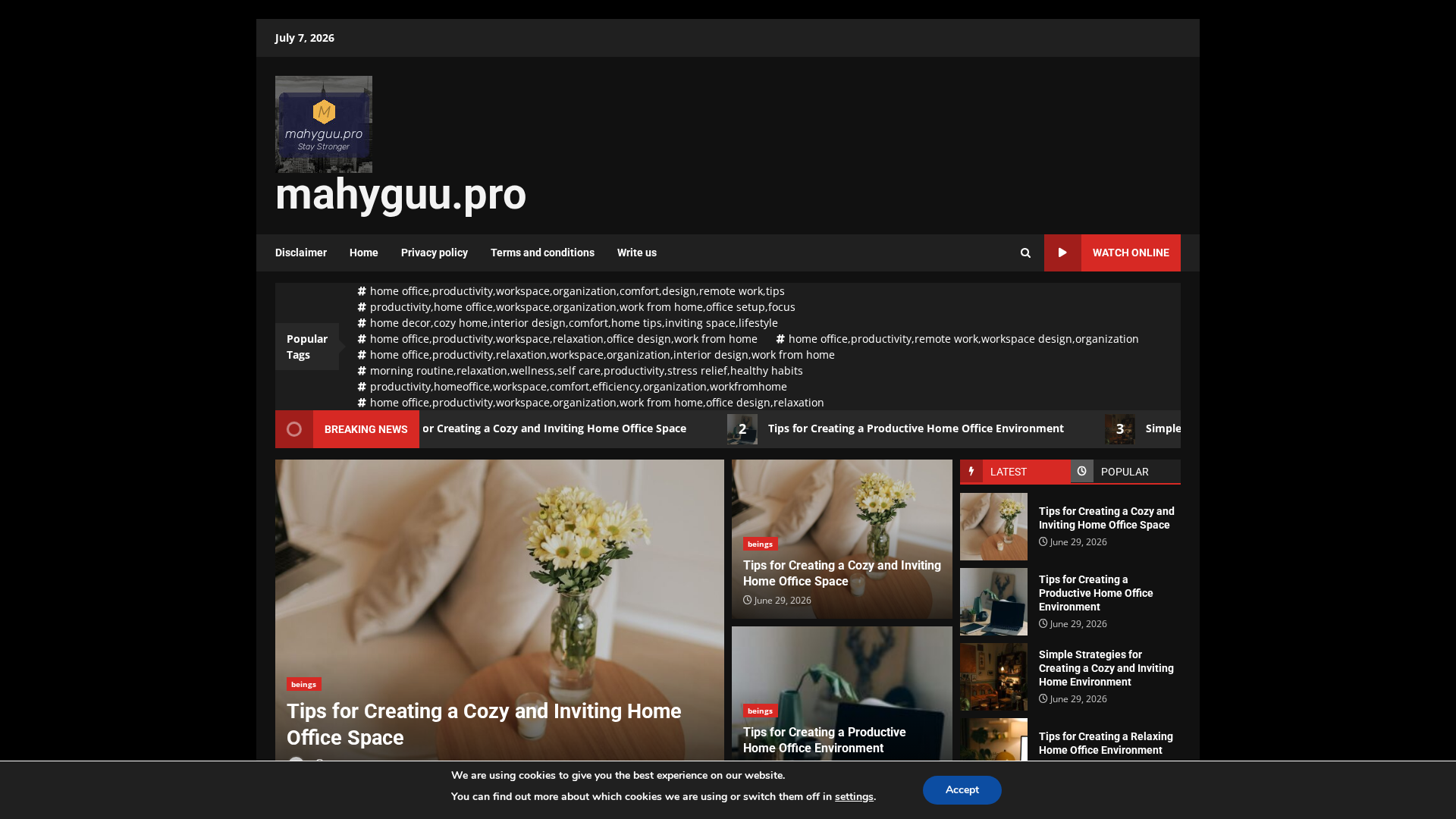Image resolution: width=1456 pixels, height=819 pixels.
Task: Open the Write us menu item
Action: 637,253
